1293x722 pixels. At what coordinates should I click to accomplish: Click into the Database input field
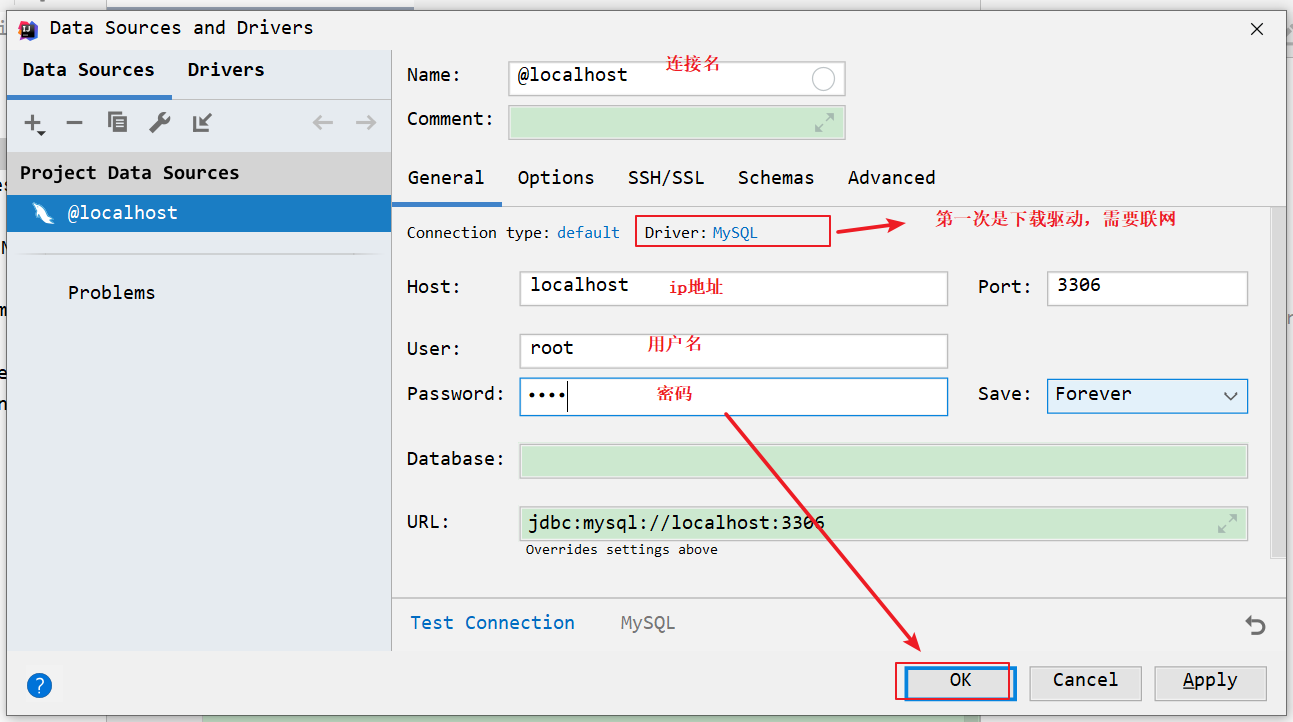(883, 461)
